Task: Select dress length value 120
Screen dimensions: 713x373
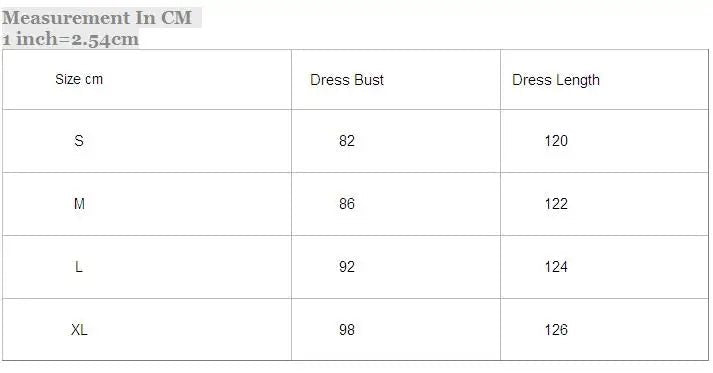Action: (x=556, y=141)
